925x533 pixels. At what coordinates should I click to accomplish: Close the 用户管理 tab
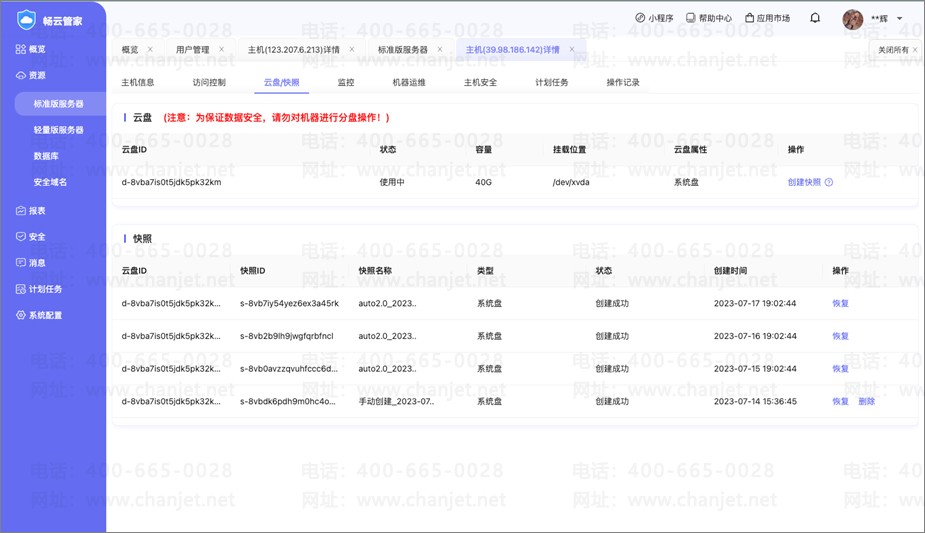[x=222, y=49]
